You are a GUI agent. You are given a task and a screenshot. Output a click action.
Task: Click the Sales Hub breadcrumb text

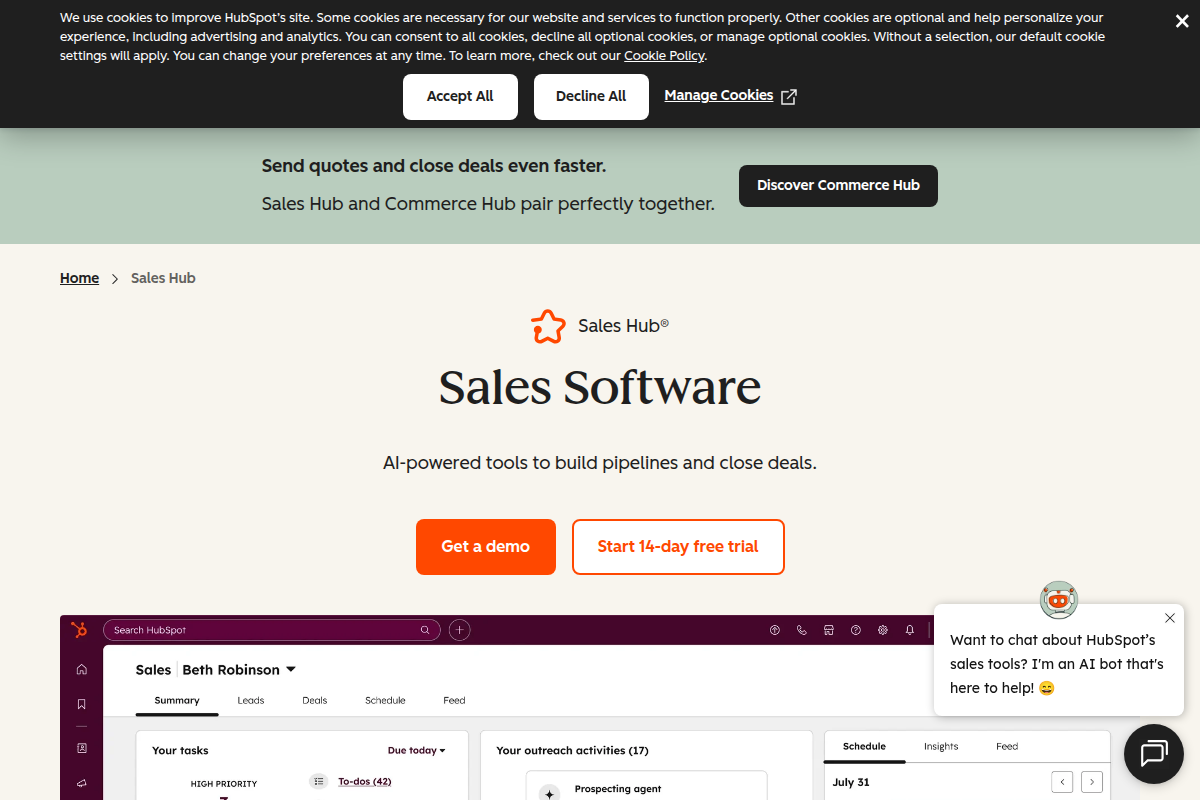(163, 279)
